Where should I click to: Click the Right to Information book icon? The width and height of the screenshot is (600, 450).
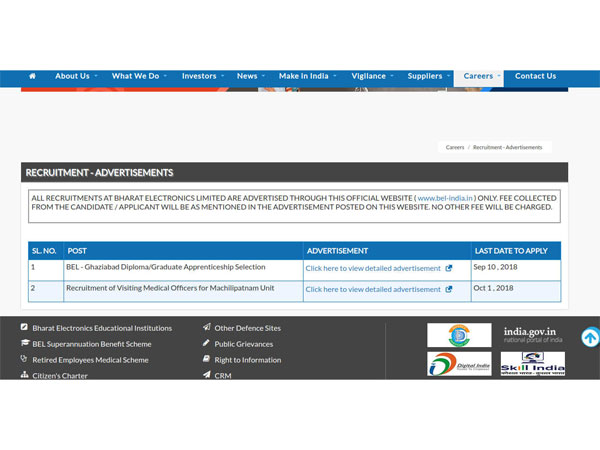tap(206, 359)
